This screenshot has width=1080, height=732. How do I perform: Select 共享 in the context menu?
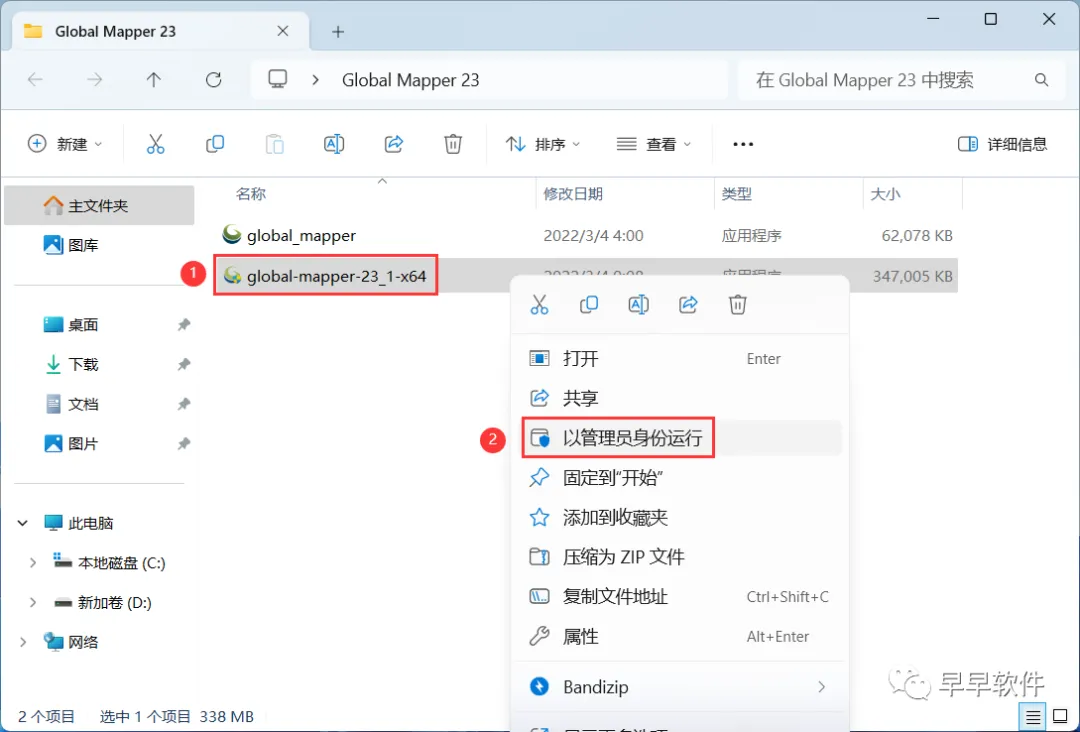pyautogui.click(x=680, y=398)
